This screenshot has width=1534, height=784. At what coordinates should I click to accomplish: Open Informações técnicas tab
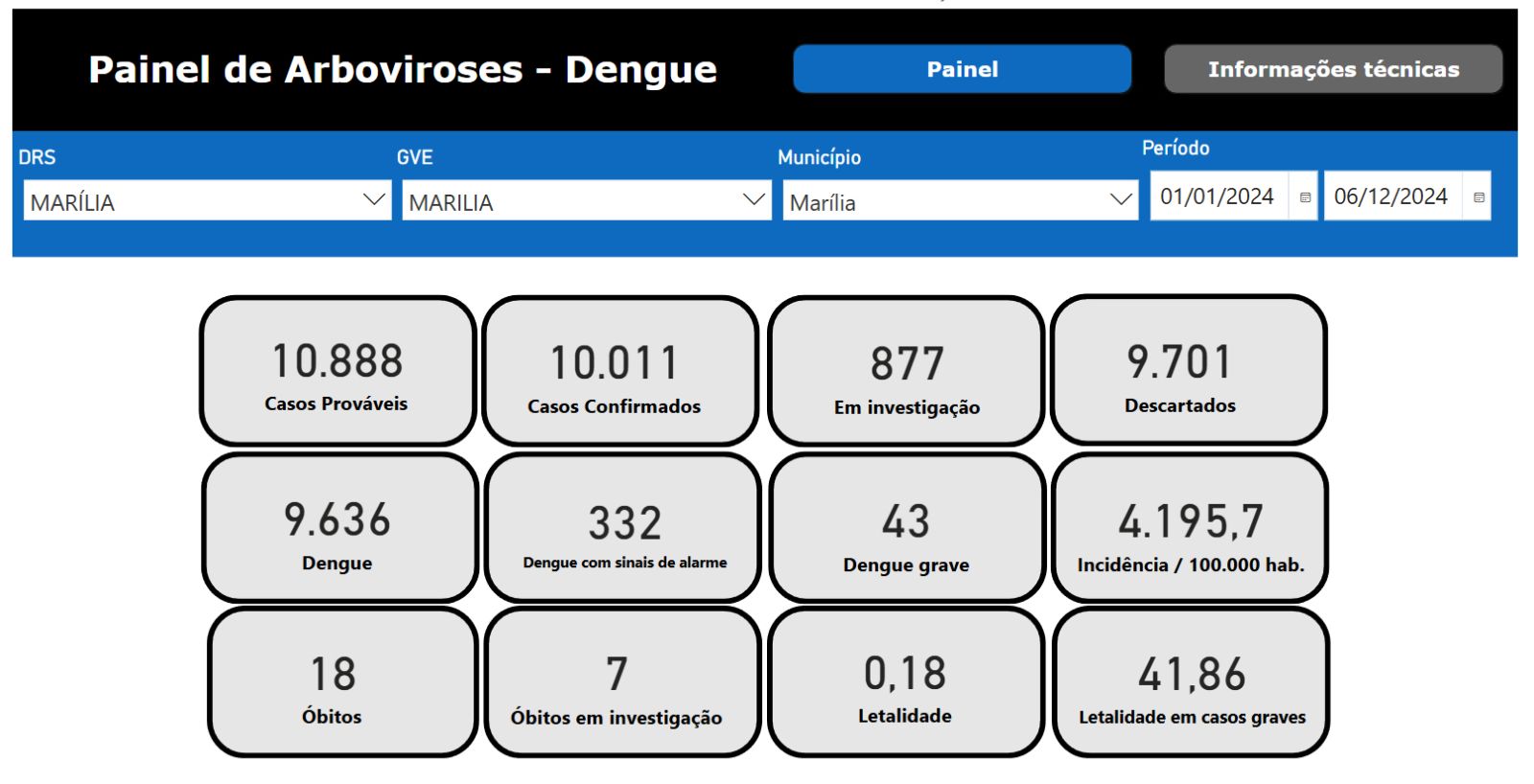pos(1333,69)
